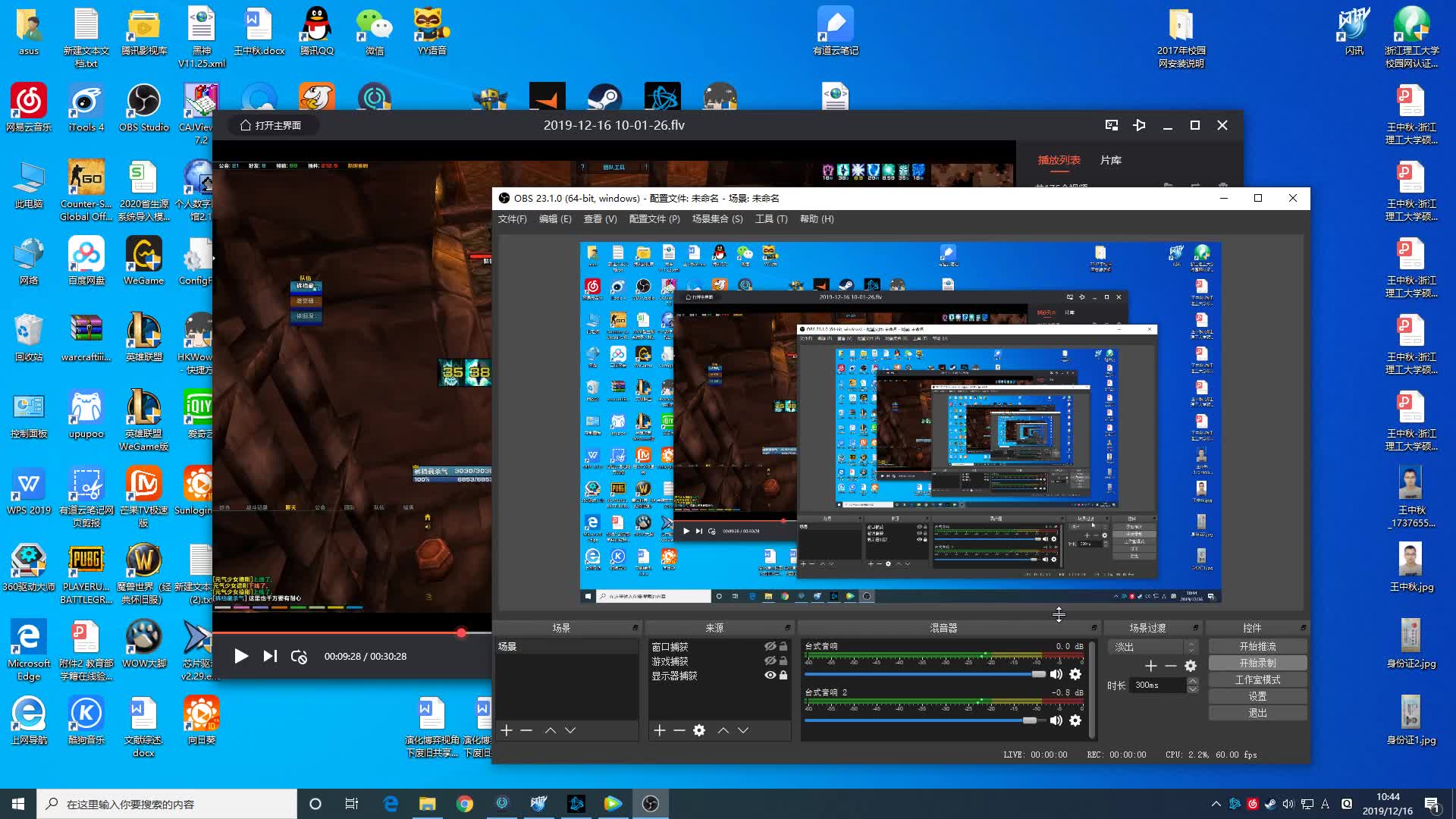Screen dimensions: 1456x819
Task: Unlock the 游戏捕获 source lock icon
Action: coord(783,661)
